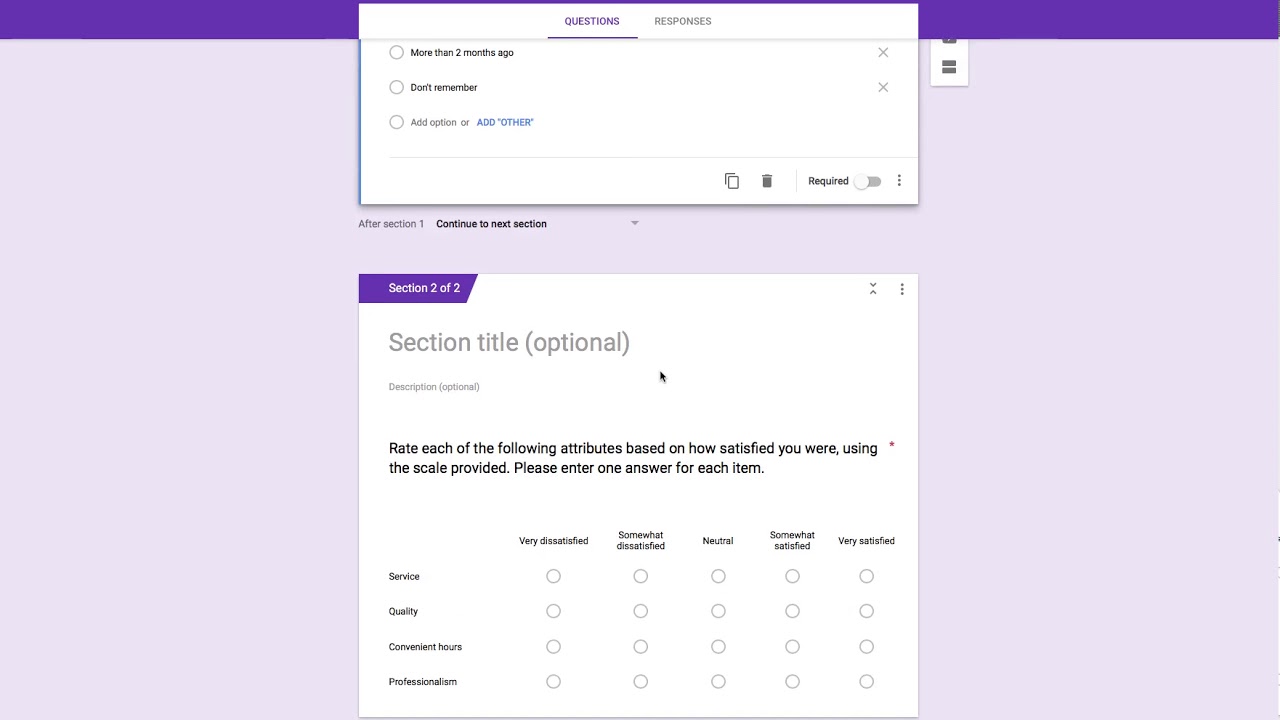This screenshot has height=720, width=1280.
Task: Click the 'Professionalism' row label
Action: pos(422,682)
